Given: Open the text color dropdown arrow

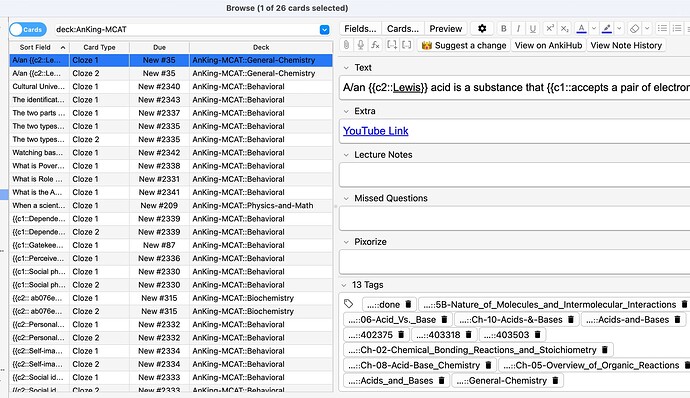Looking at the screenshot, I should (x=594, y=29).
